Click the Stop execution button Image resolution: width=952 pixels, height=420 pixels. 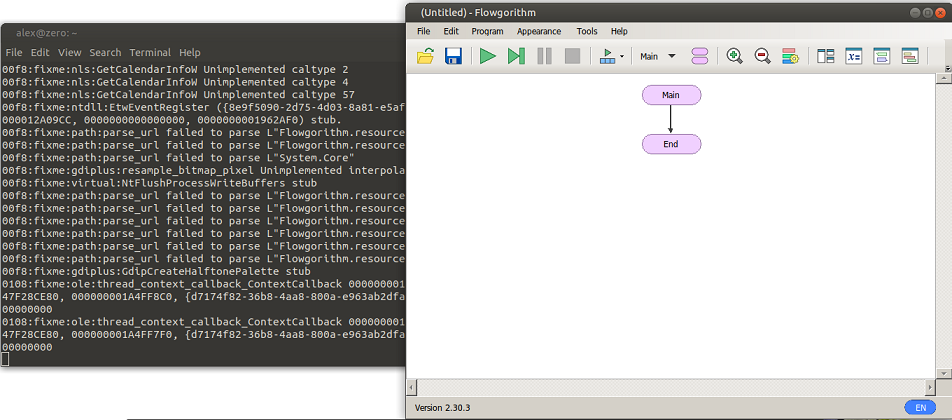coord(573,56)
